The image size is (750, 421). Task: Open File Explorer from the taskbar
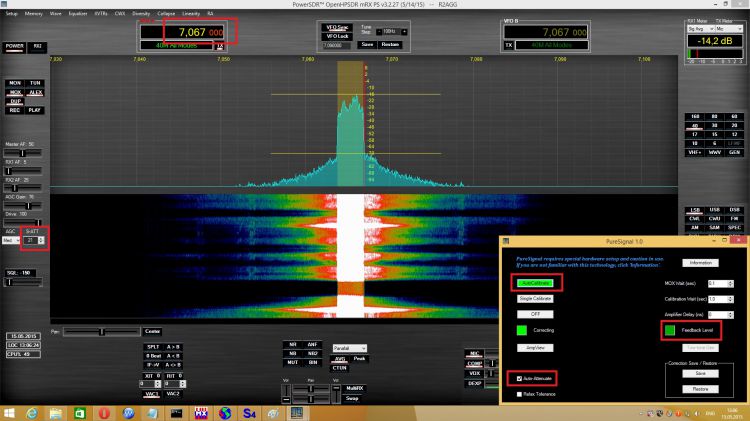(x=56, y=413)
